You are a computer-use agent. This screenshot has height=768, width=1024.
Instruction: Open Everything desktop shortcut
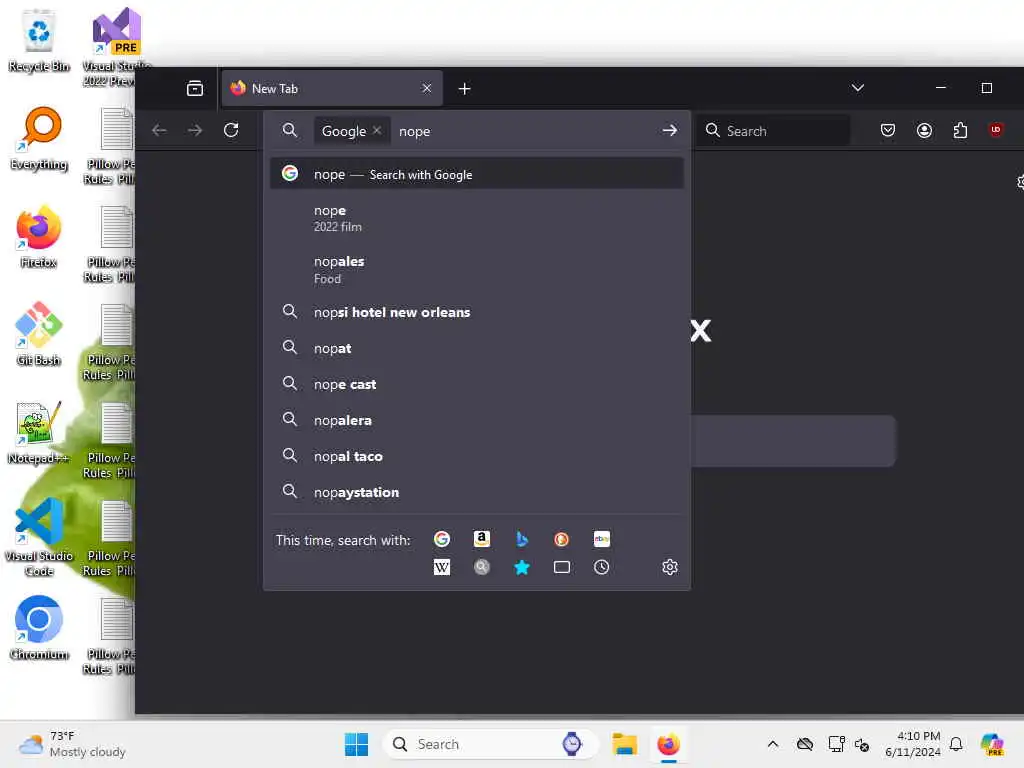(39, 139)
